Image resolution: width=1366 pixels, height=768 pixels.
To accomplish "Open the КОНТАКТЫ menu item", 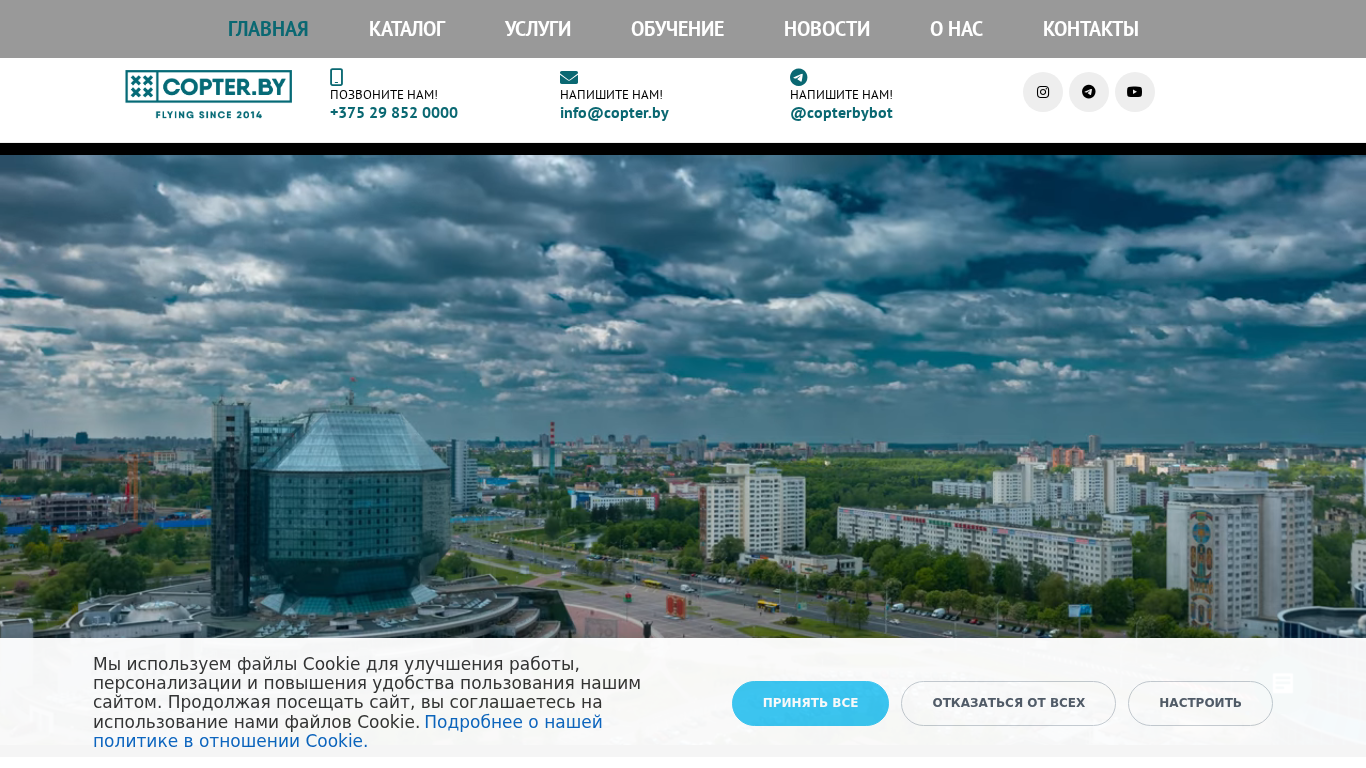I will 1091,29.
